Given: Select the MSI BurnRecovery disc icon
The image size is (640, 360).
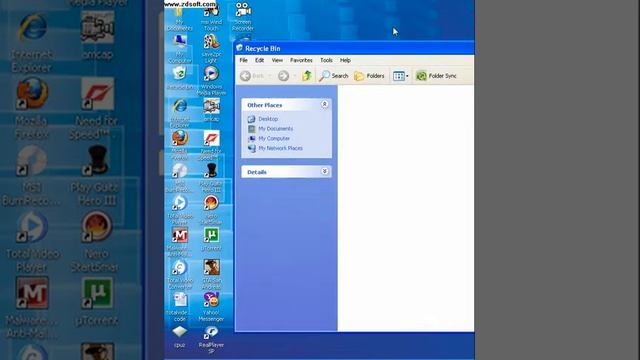Looking at the screenshot, I should (180, 178).
